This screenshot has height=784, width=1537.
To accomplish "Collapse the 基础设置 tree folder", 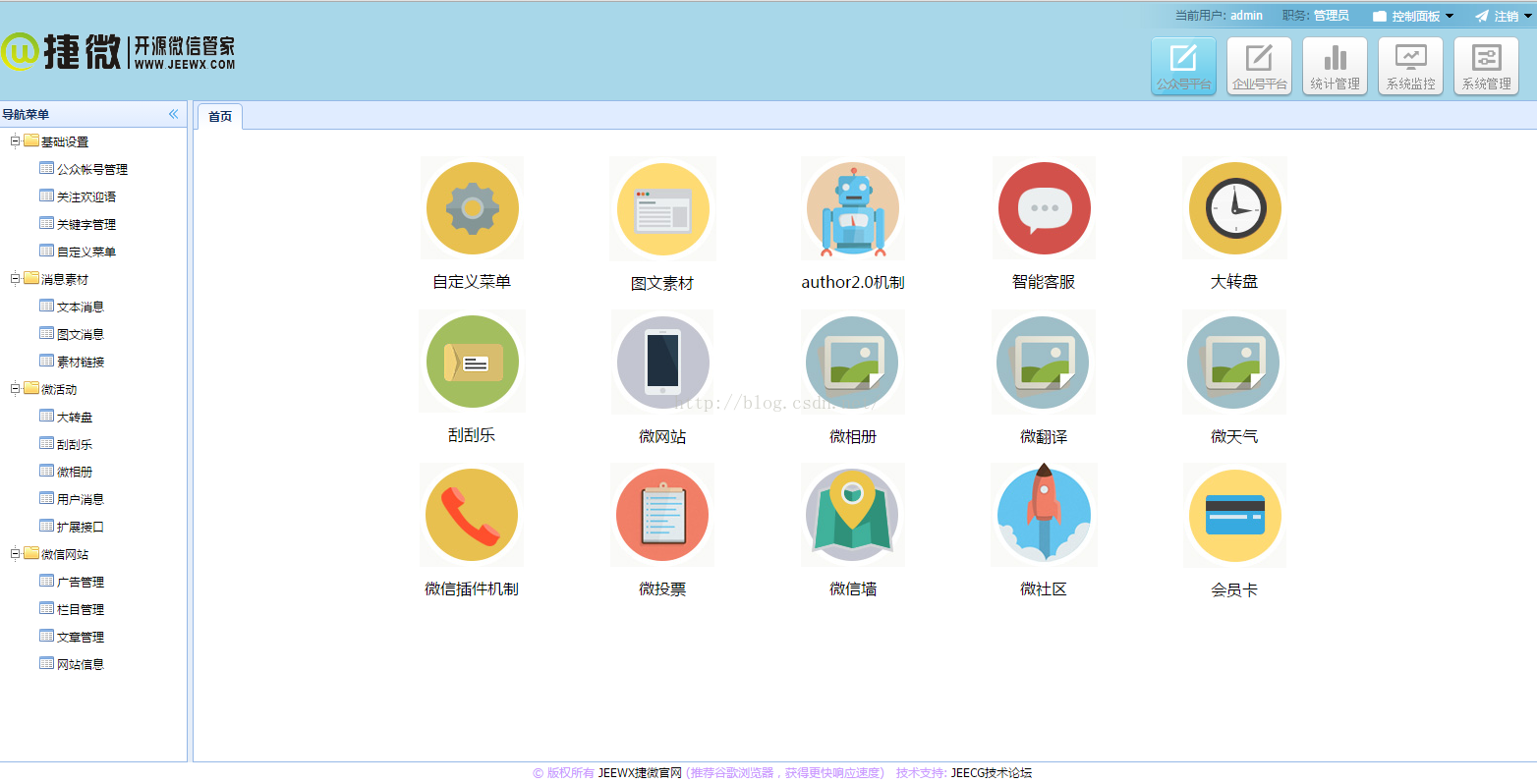I will pos(15,141).
